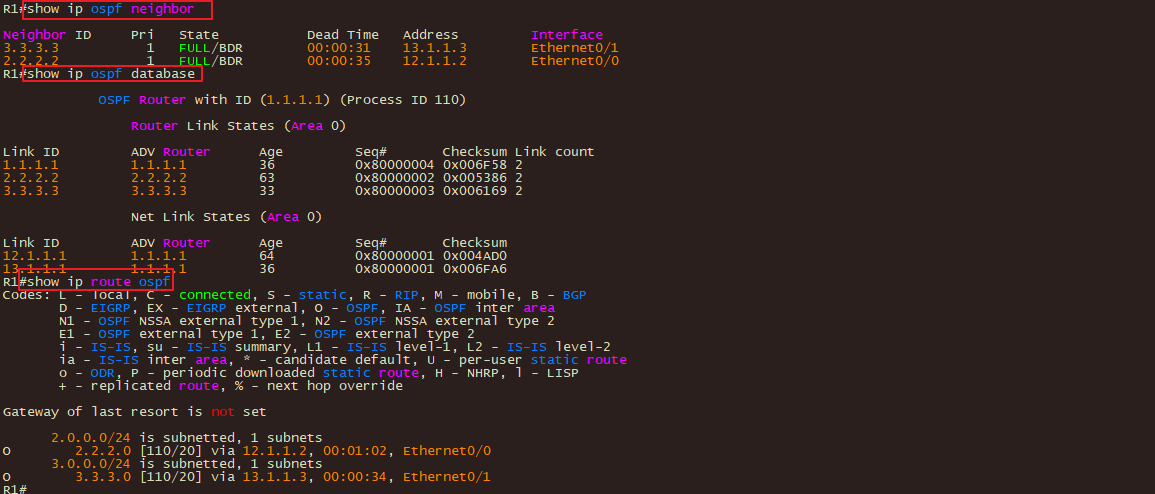This screenshot has width=1155, height=494.
Task: Click Ethernet0/1 in the neighbor table
Action: click(575, 48)
